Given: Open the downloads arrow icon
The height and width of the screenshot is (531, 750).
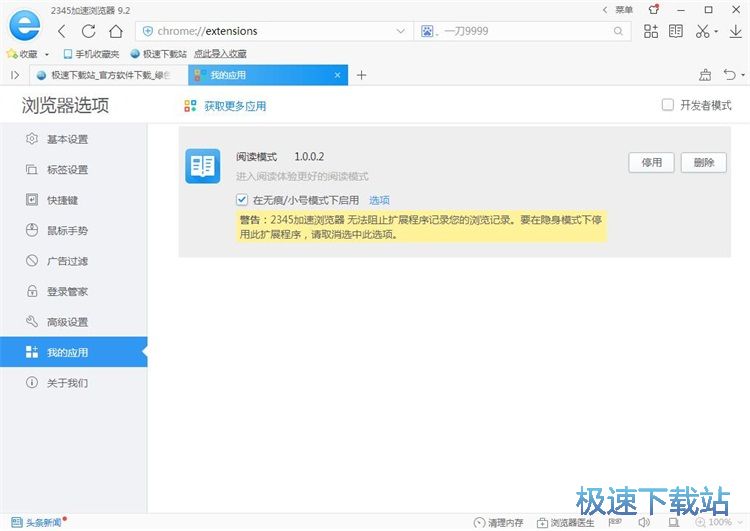Looking at the screenshot, I should tap(736, 32).
